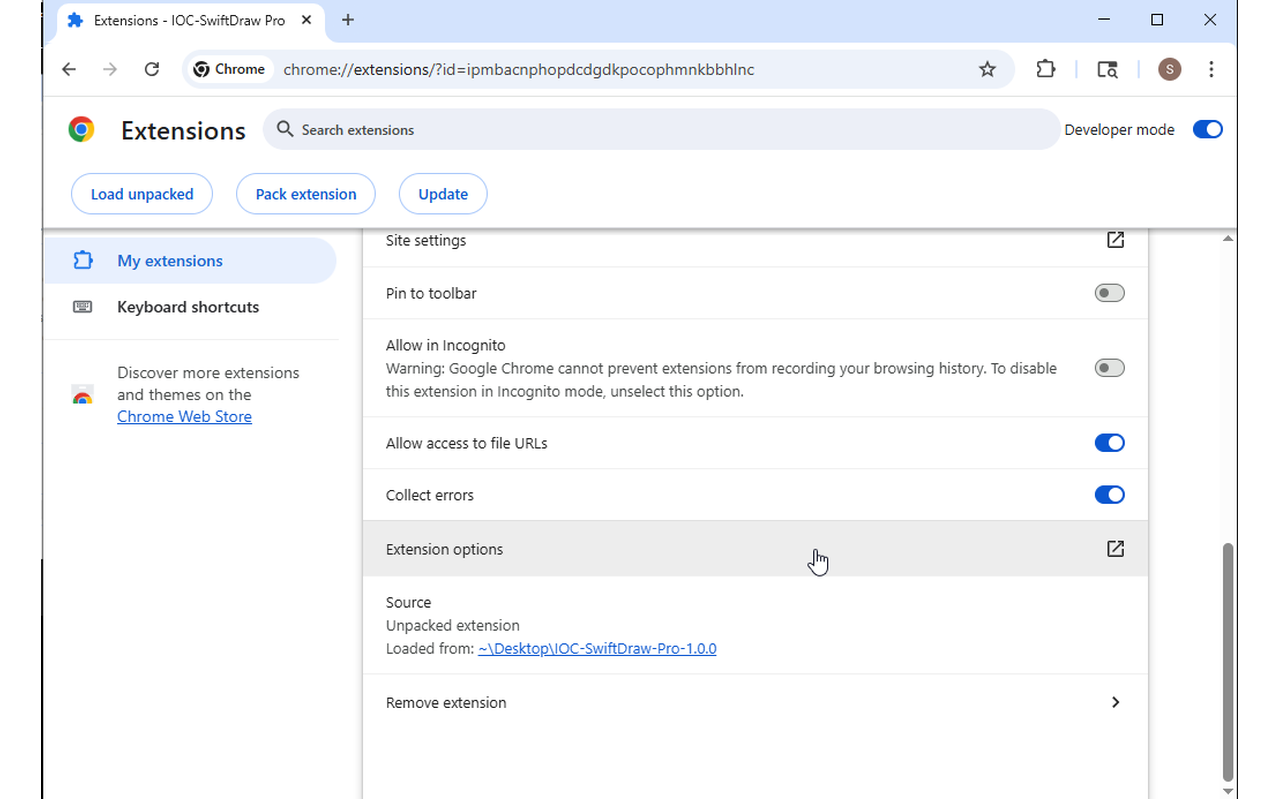The width and height of the screenshot is (1280, 800).
Task: Click the Pin to toolbar label
Action: pyautogui.click(x=431, y=293)
